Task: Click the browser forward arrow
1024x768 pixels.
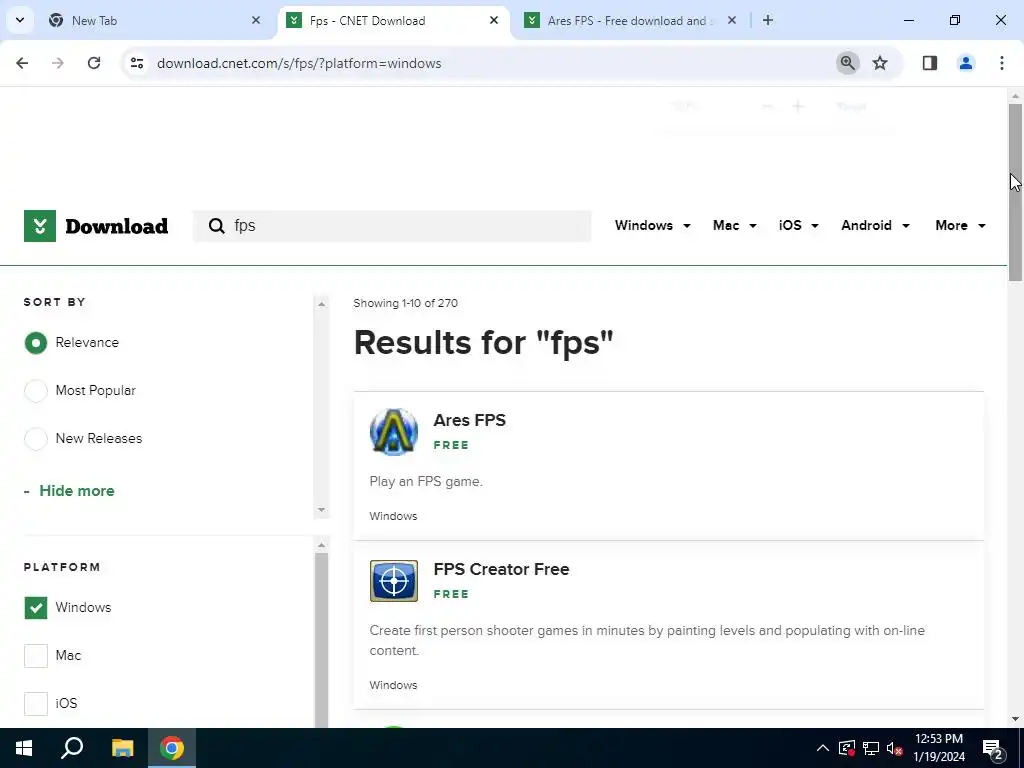Action: coord(58,63)
